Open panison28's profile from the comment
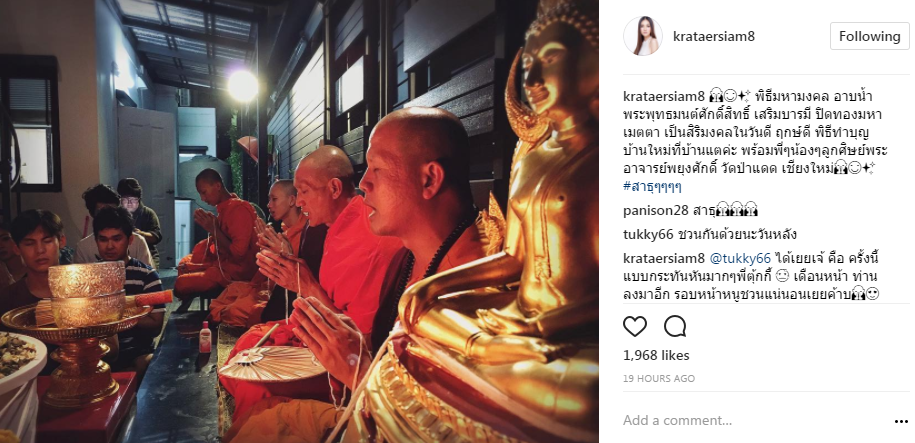Image resolution: width=915 pixels, height=443 pixels. pos(654,210)
